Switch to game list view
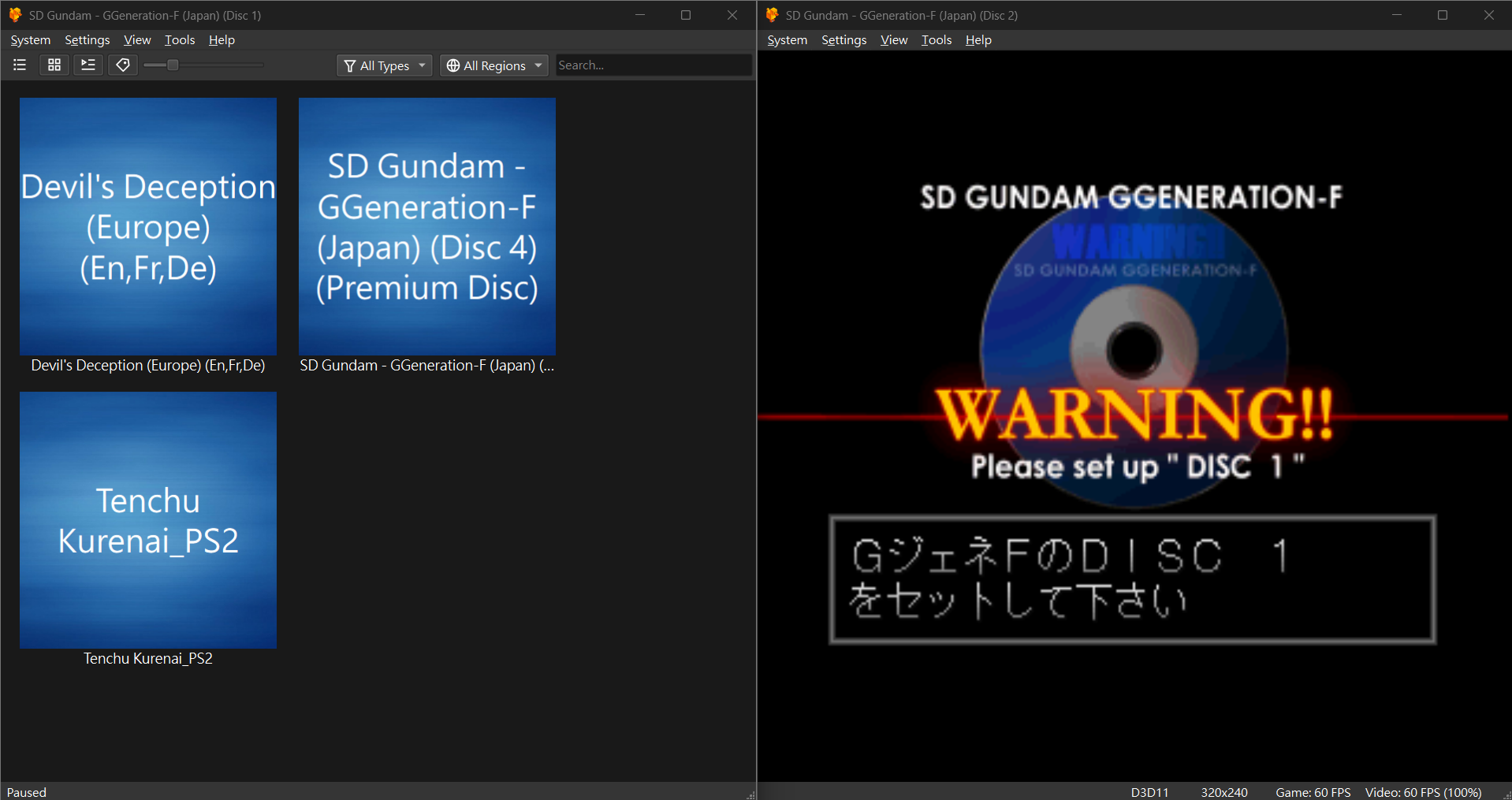The height and width of the screenshot is (800, 1512). [20, 65]
